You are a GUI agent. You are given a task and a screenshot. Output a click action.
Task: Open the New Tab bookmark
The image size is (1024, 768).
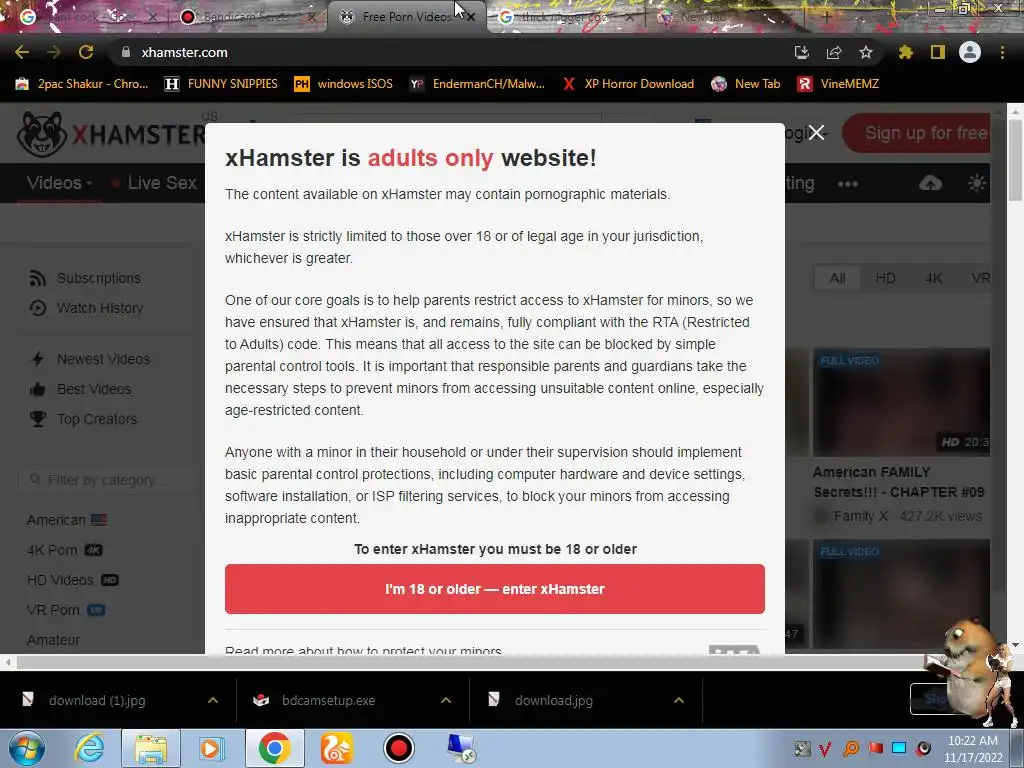pyautogui.click(x=746, y=84)
